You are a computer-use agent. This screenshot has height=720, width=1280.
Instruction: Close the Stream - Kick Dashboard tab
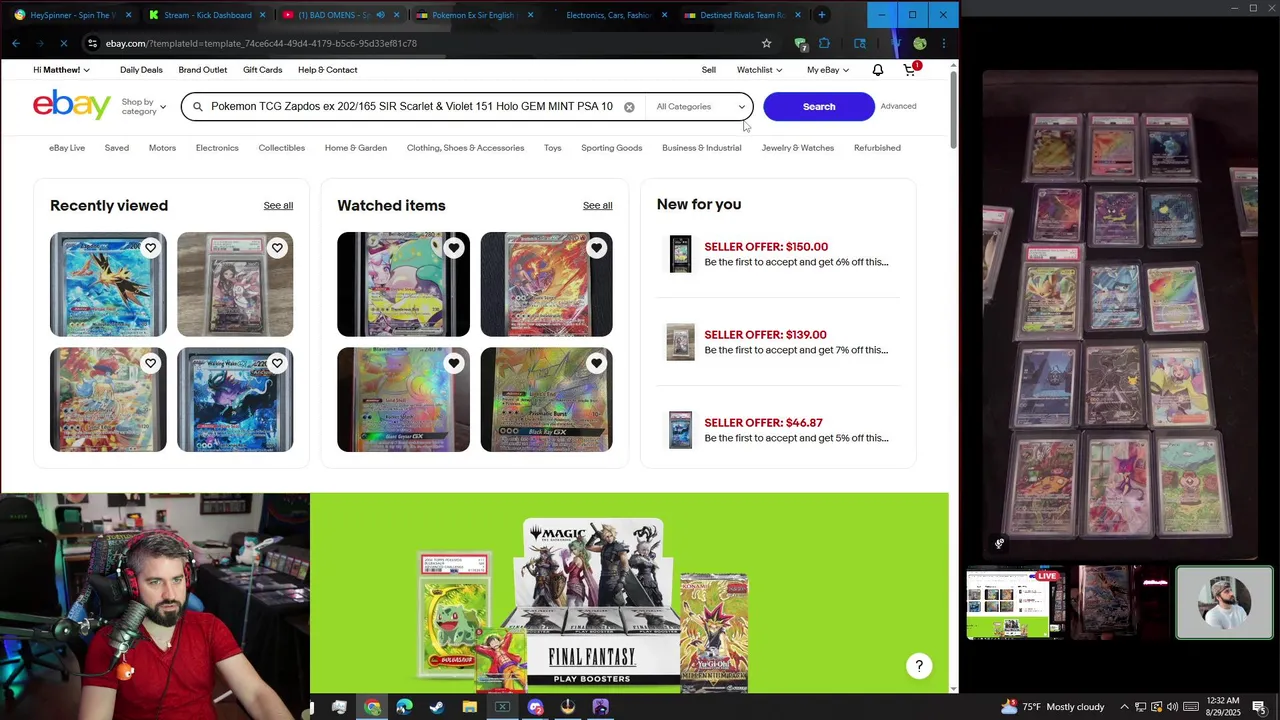(x=263, y=15)
